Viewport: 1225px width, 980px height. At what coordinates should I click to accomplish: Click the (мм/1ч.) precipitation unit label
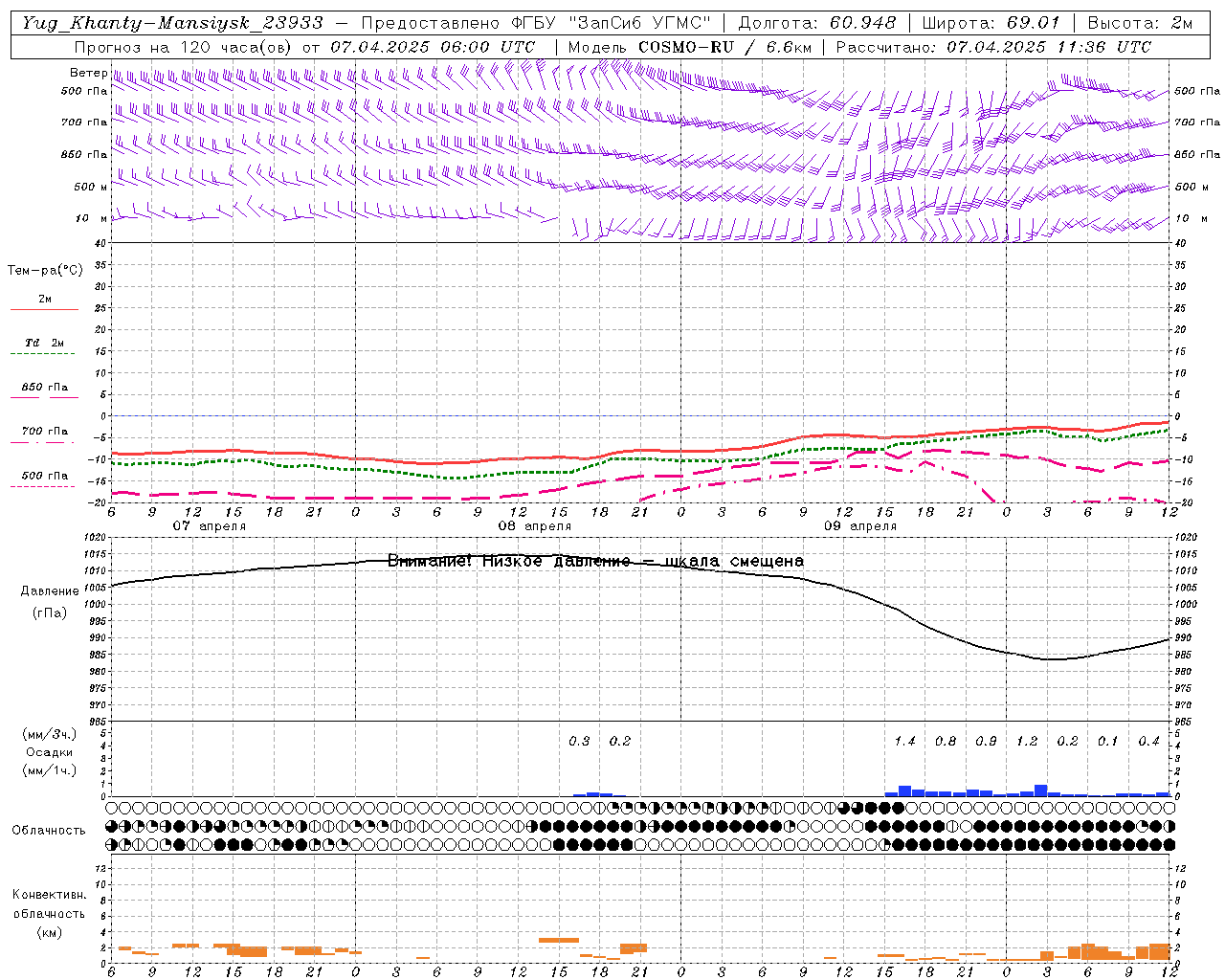click(49, 770)
